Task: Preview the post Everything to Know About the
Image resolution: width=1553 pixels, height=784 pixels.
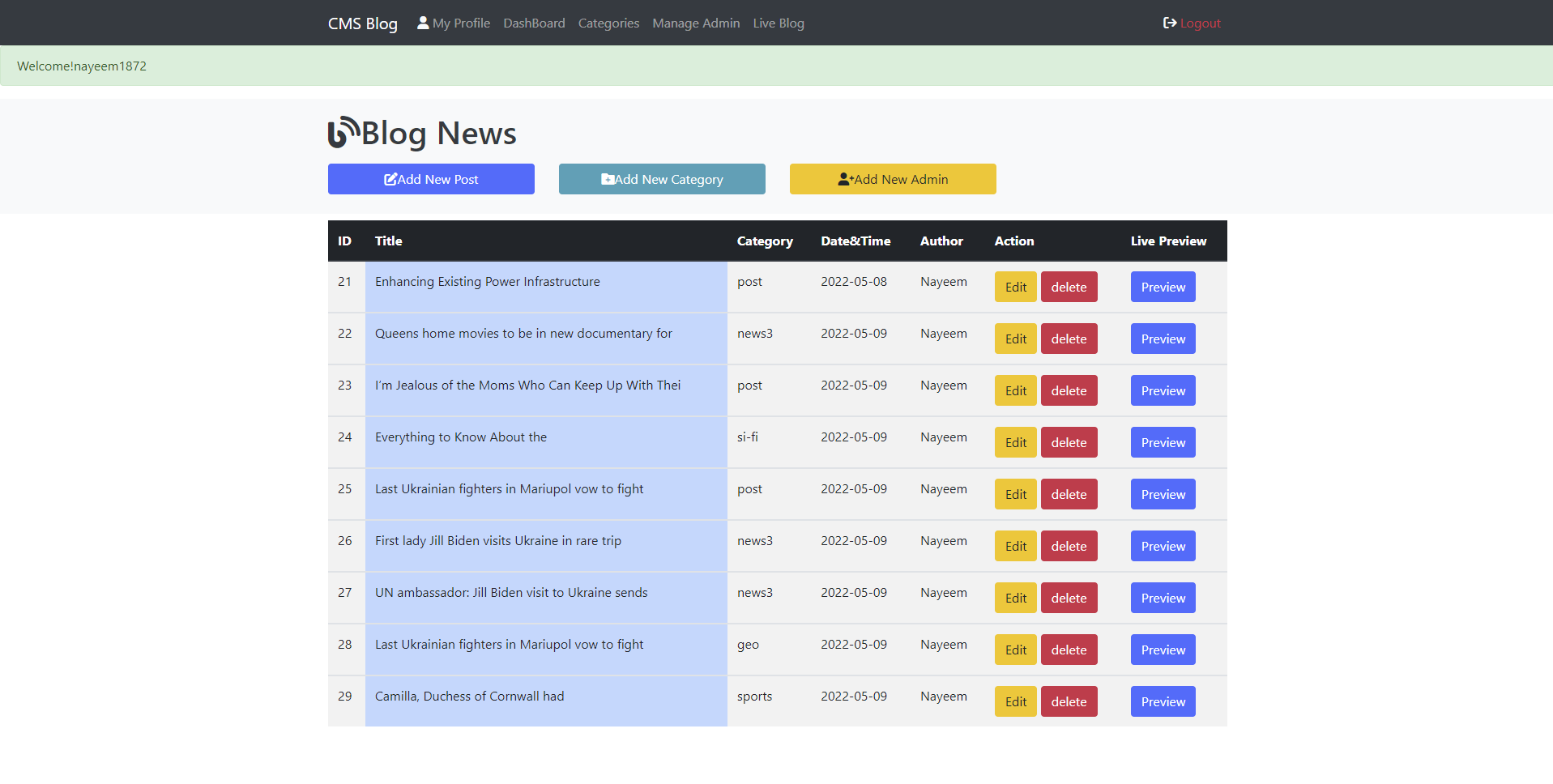Action: click(x=1163, y=442)
